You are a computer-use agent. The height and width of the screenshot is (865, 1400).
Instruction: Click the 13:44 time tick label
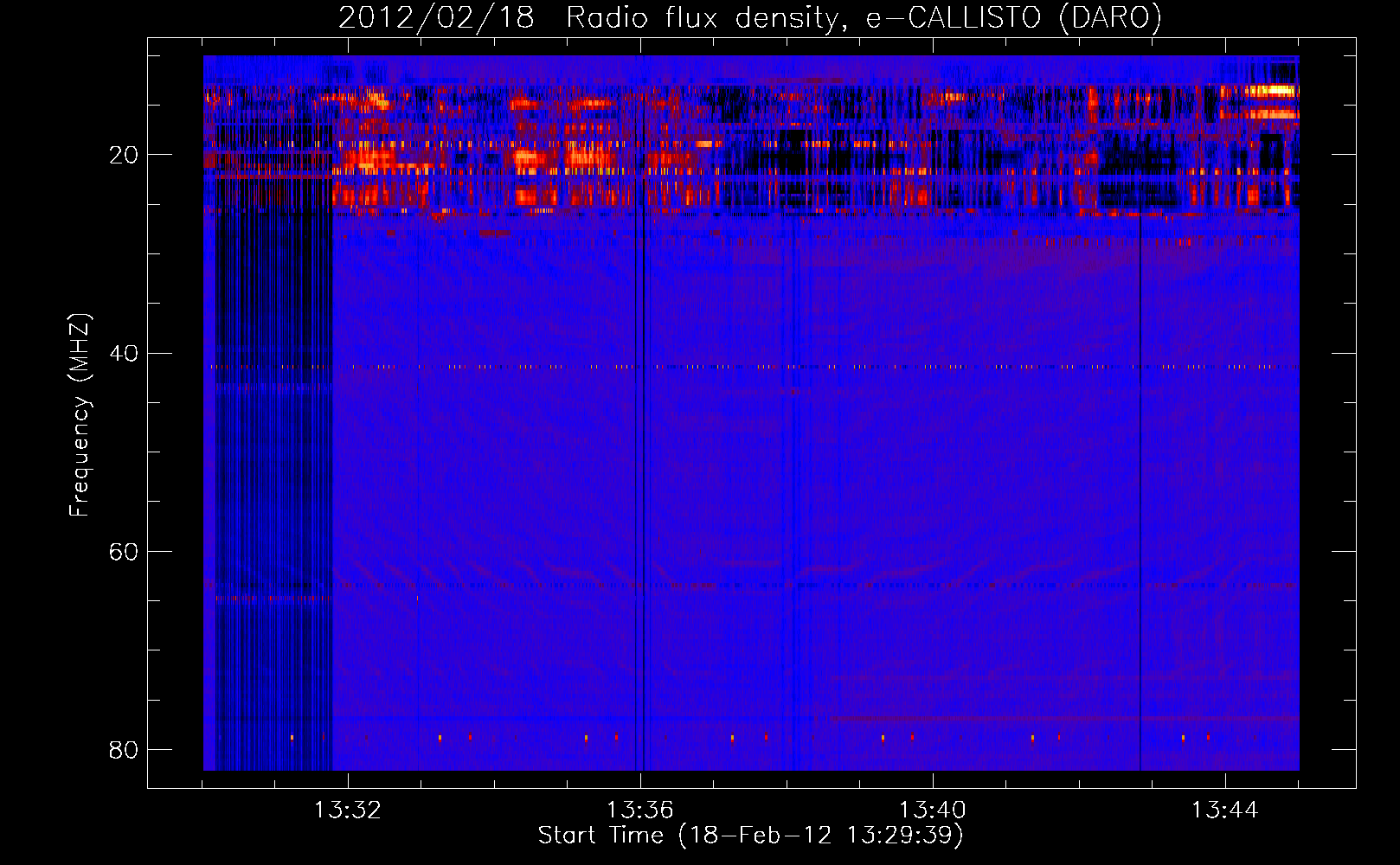pos(1224,811)
